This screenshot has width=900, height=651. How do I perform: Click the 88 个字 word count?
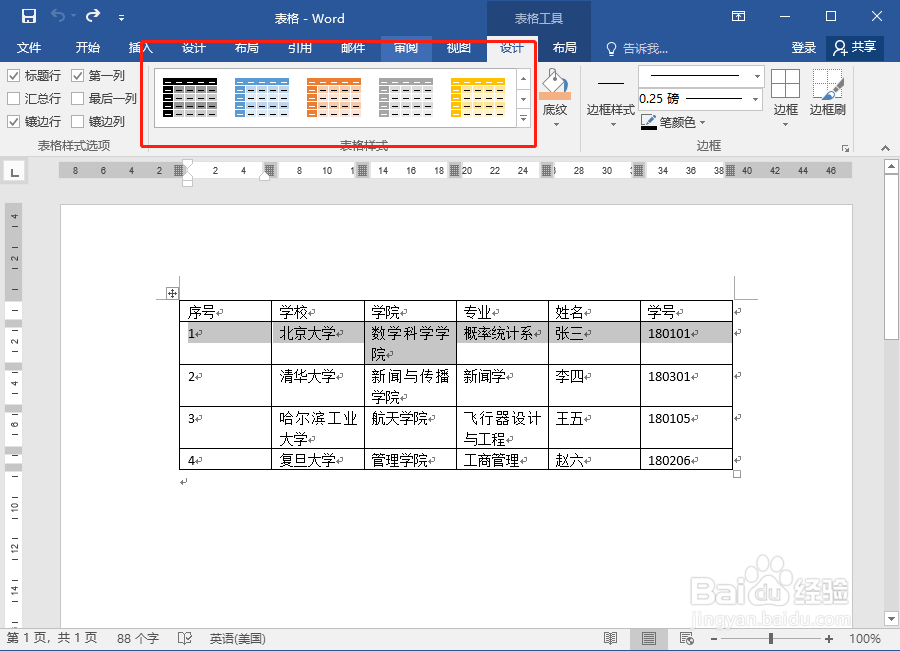tap(138, 638)
